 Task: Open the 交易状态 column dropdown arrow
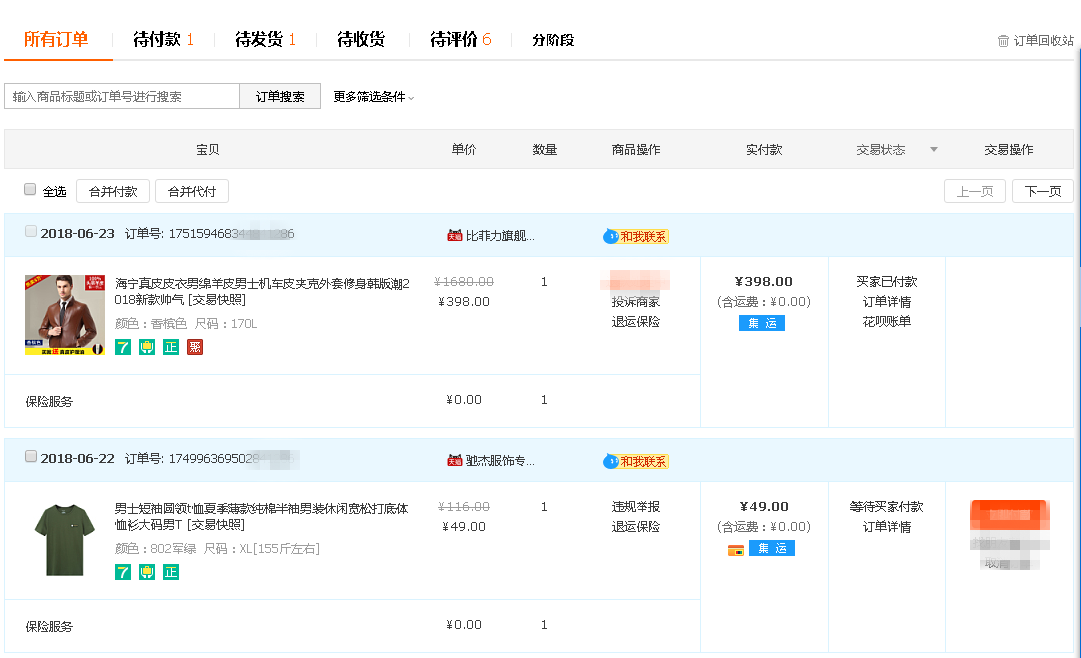[934, 150]
